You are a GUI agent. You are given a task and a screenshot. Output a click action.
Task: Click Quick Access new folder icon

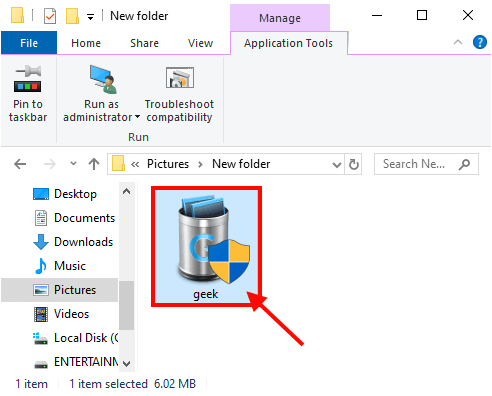[72, 16]
